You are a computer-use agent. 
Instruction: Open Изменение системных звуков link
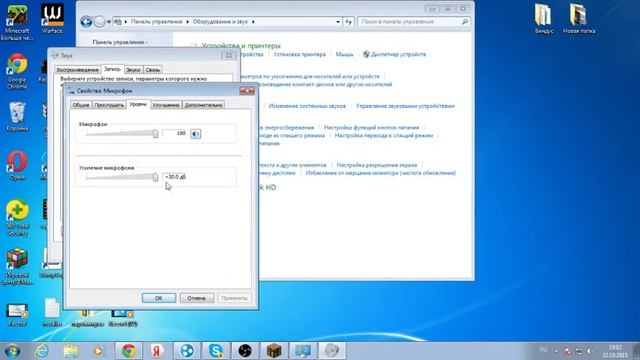coord(307,106)
